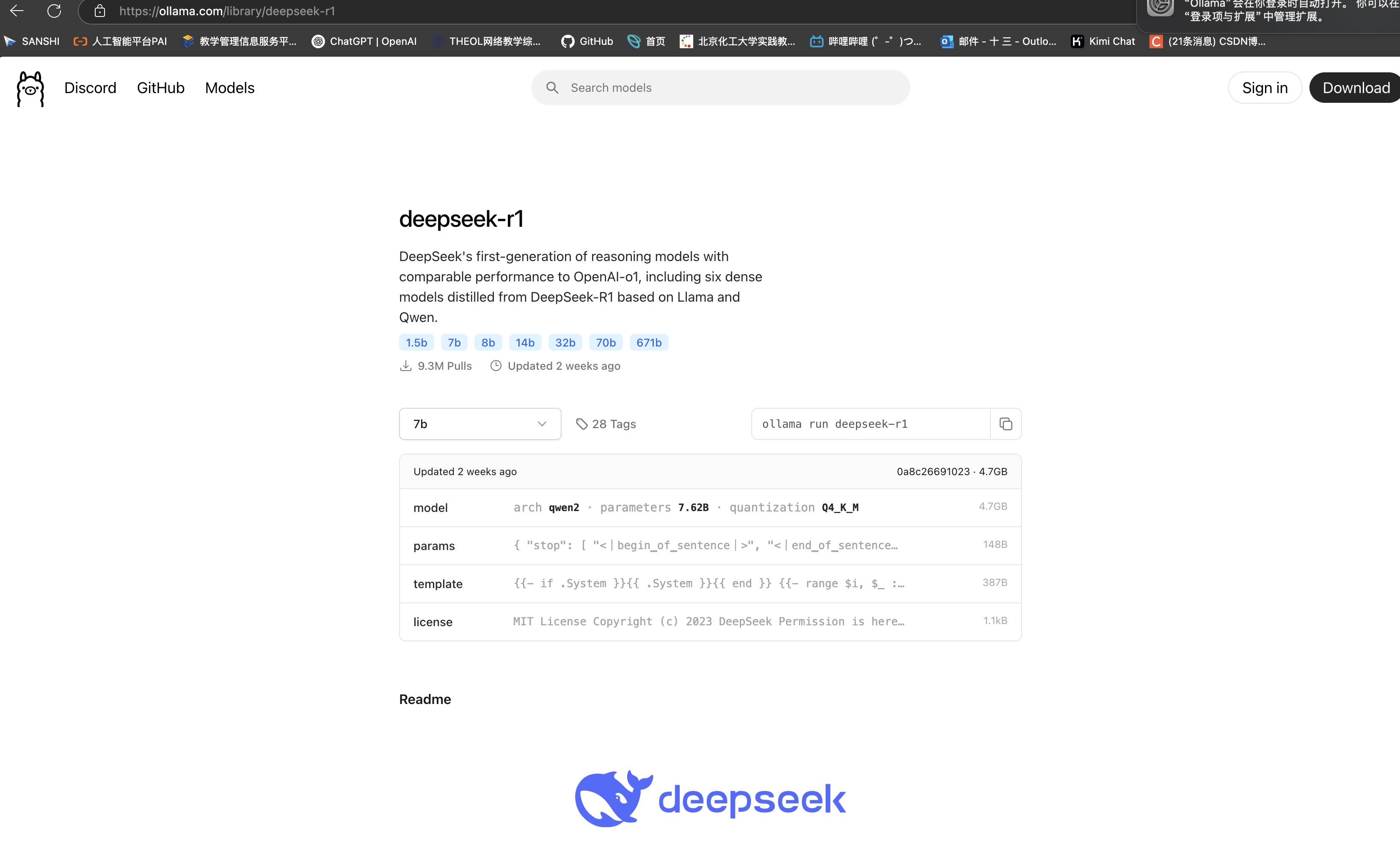Open ChatGPT | OpenAI bookmark
Image resolution: width=1400 pixels, height=858 pixels.
(364, 41)
